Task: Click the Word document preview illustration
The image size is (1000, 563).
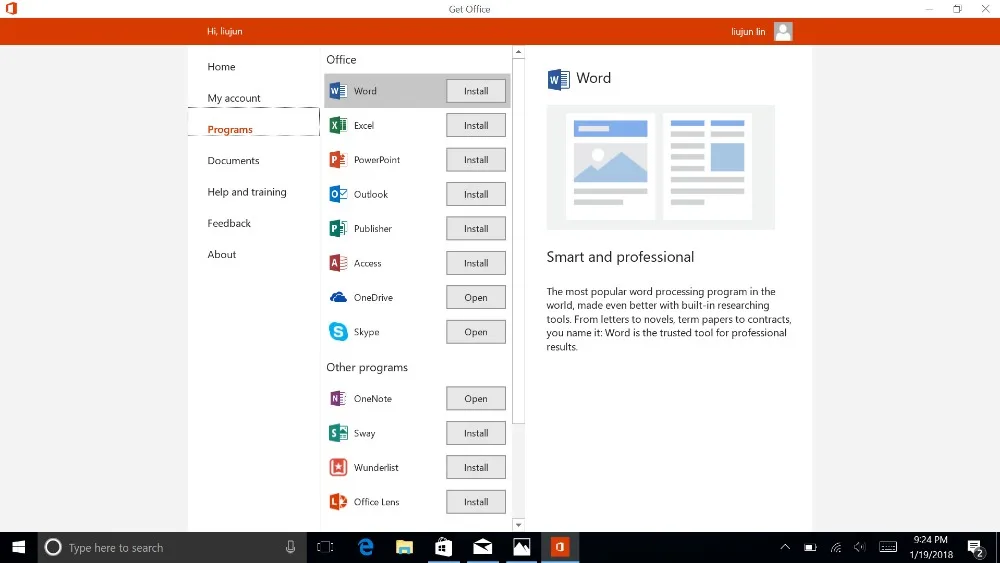Action: click(x=661, y=167)
